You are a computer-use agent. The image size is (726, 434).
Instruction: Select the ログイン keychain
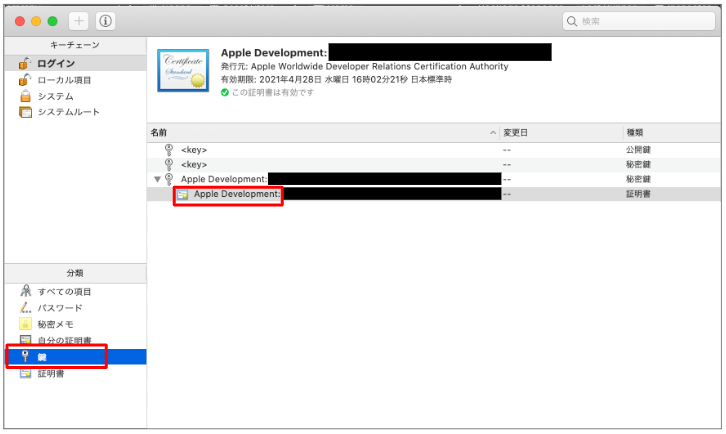coord(75,63)
